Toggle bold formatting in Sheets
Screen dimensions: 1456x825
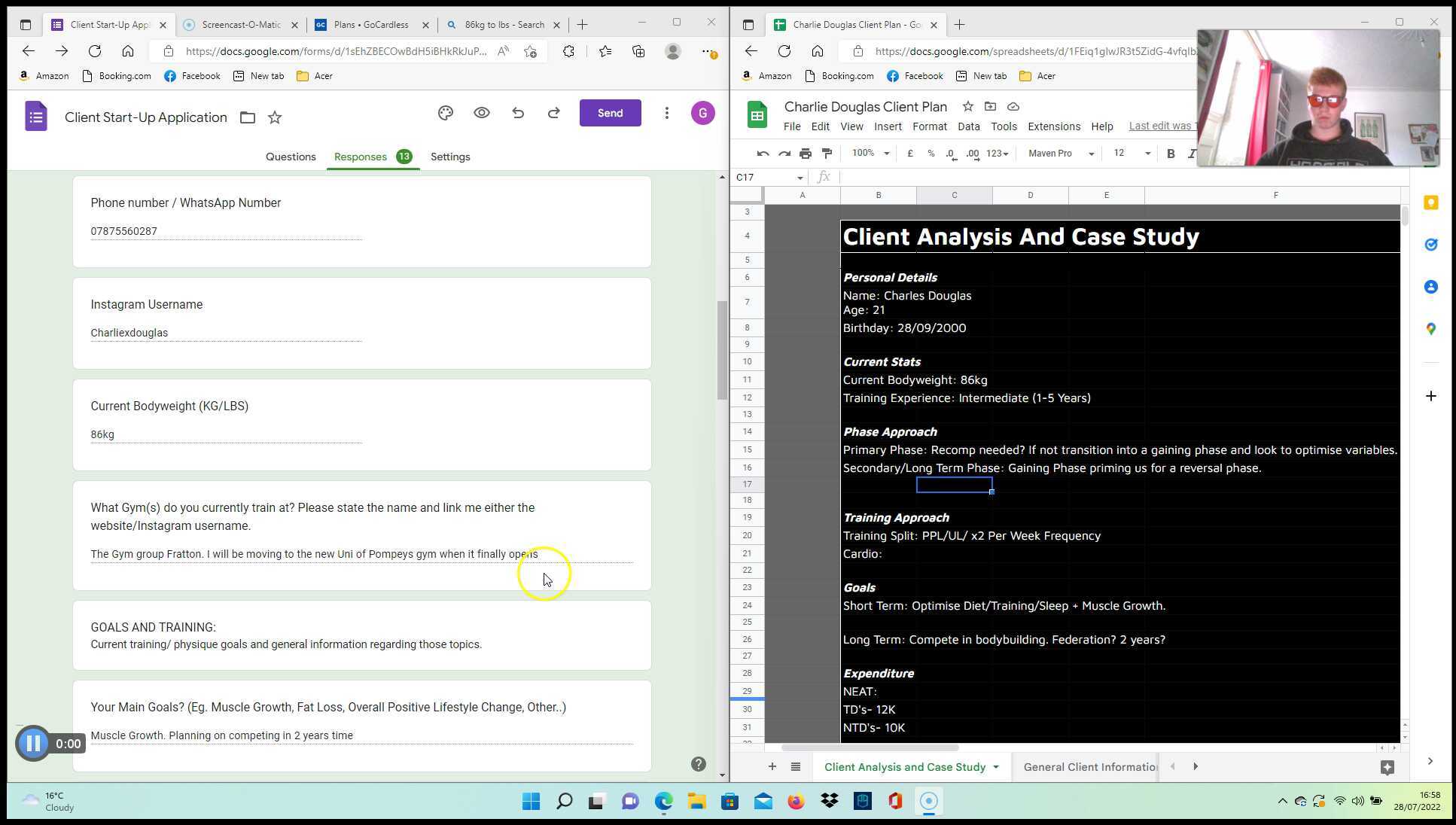tap(1171, 154)
